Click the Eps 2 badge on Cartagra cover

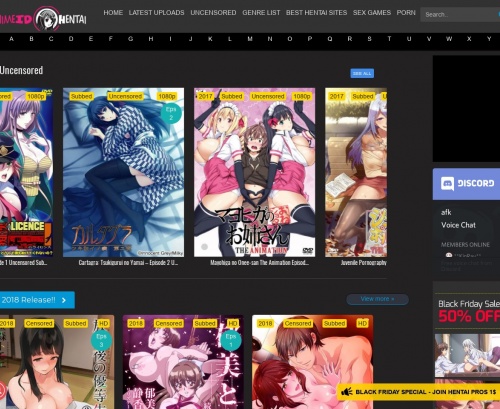click(x=171, y=113)
